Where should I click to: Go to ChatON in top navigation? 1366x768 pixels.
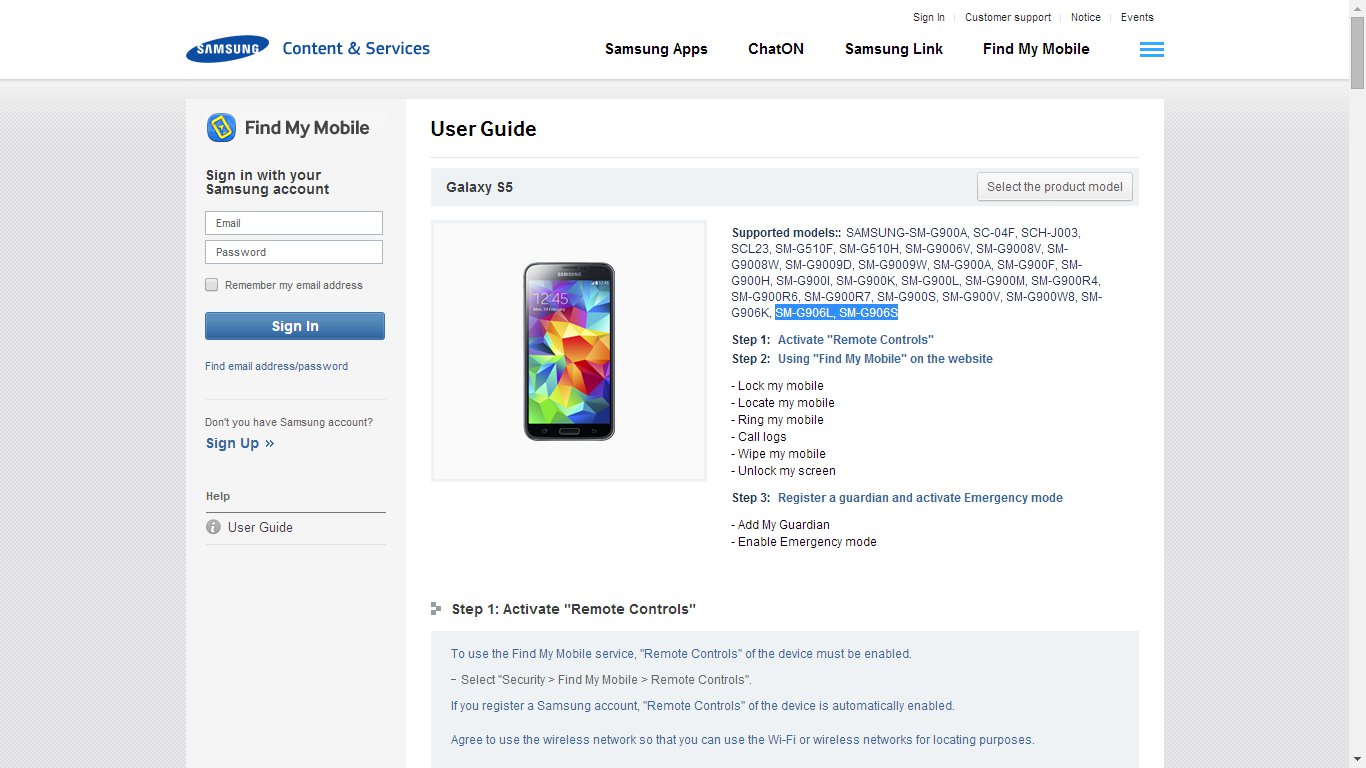[x=776, y=49]
